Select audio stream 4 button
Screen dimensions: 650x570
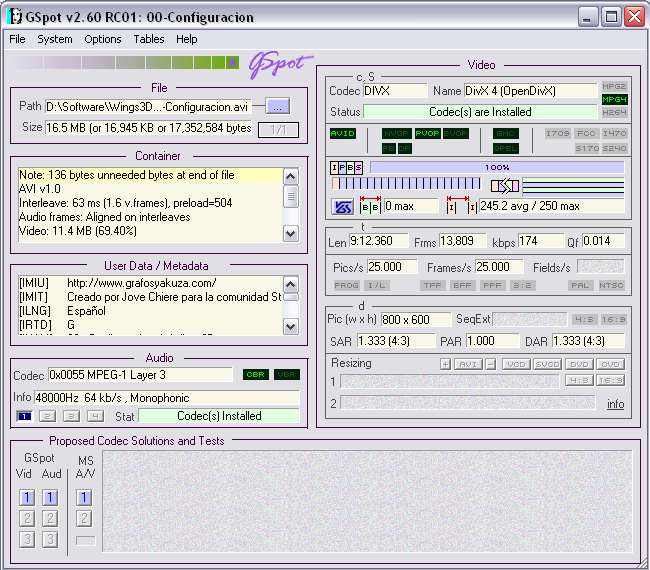pos(95,416)
